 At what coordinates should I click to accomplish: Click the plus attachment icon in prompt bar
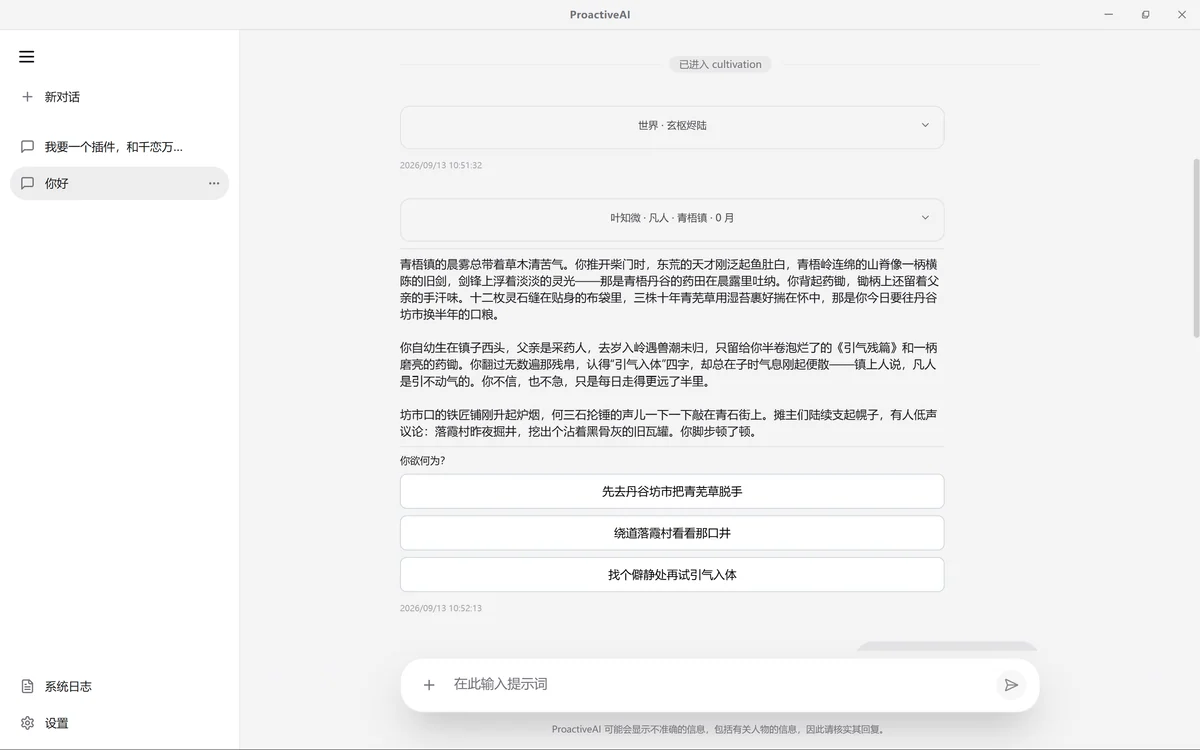tap(429, 685)
